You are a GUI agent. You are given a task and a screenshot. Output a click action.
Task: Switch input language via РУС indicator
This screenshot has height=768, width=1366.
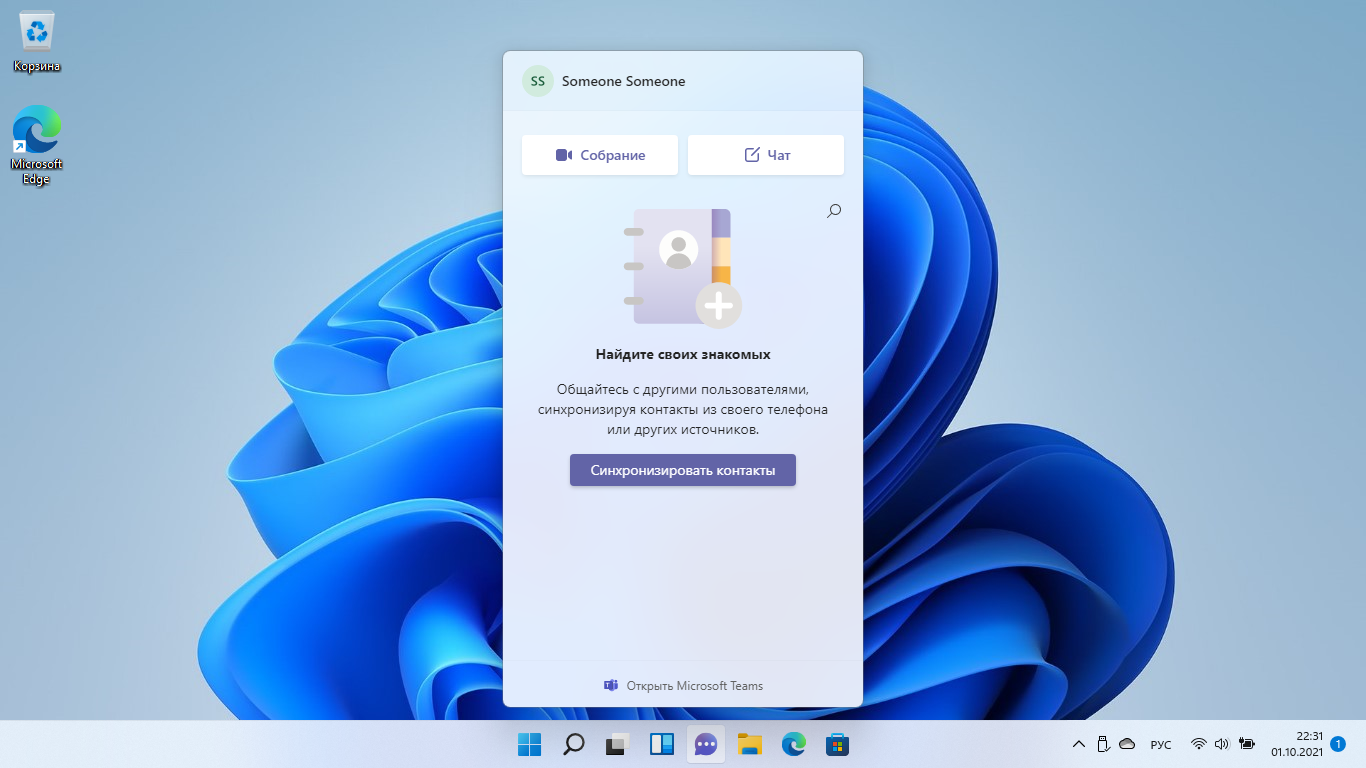1161,744
